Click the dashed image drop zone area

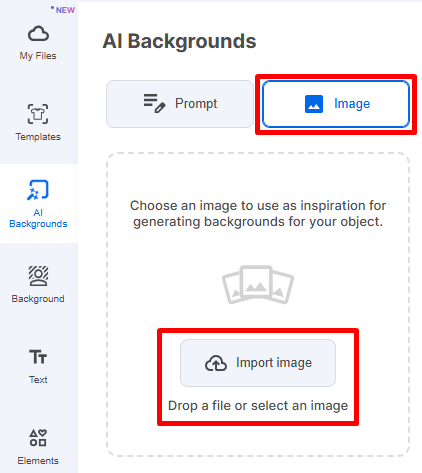click(x=258, y=305)
